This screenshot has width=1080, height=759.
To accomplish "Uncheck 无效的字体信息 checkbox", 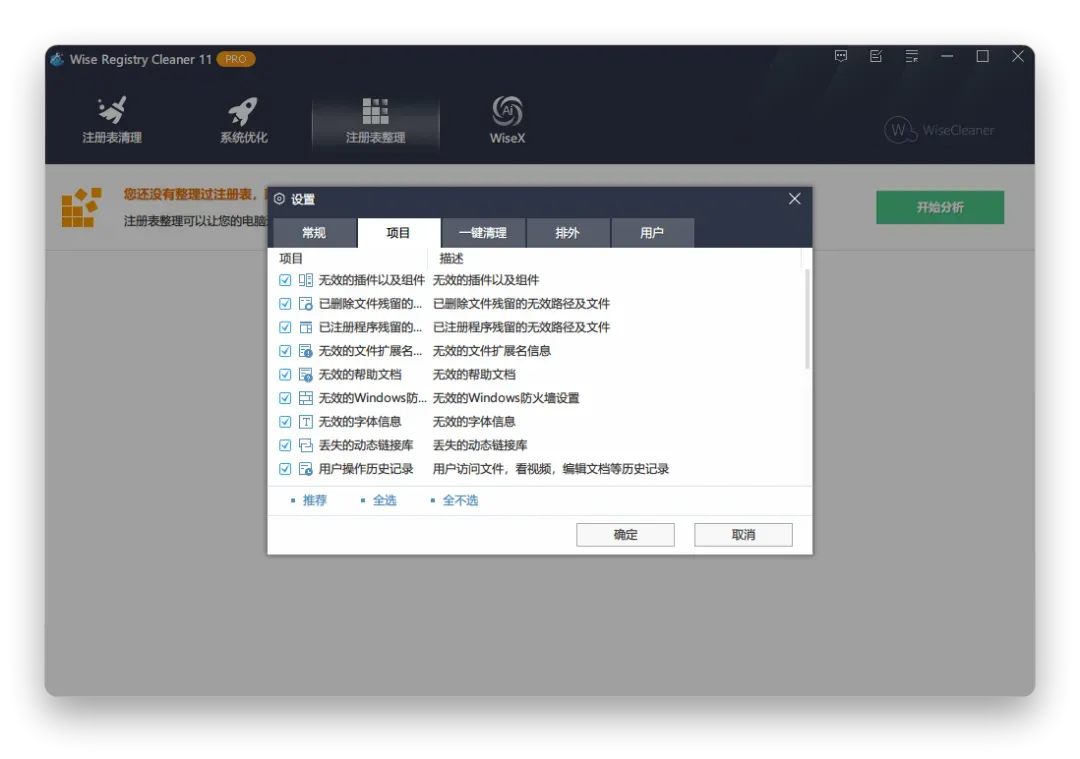I will tap(285, 422).
